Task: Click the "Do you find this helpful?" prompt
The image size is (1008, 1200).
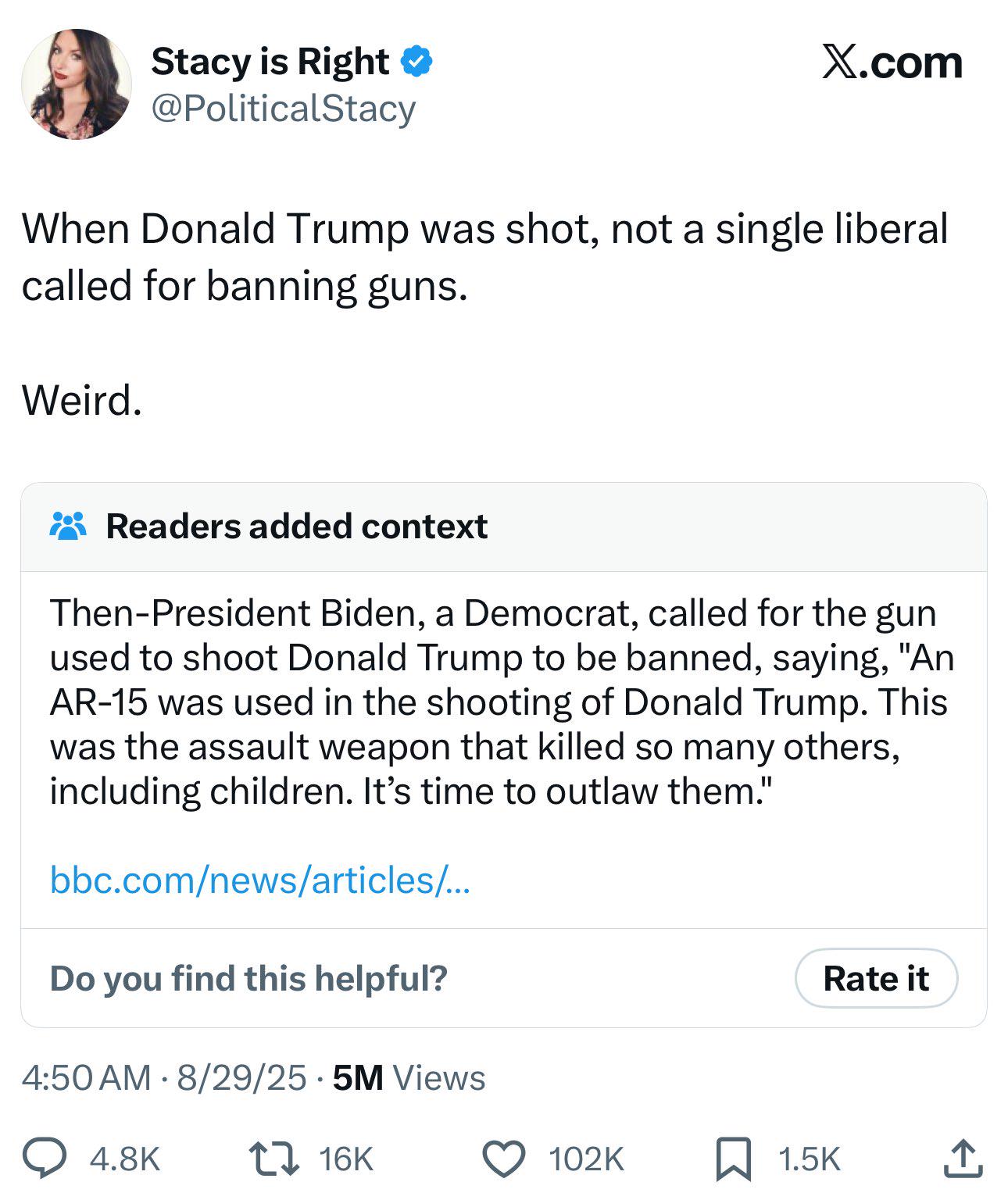Action: click(248, 978)
